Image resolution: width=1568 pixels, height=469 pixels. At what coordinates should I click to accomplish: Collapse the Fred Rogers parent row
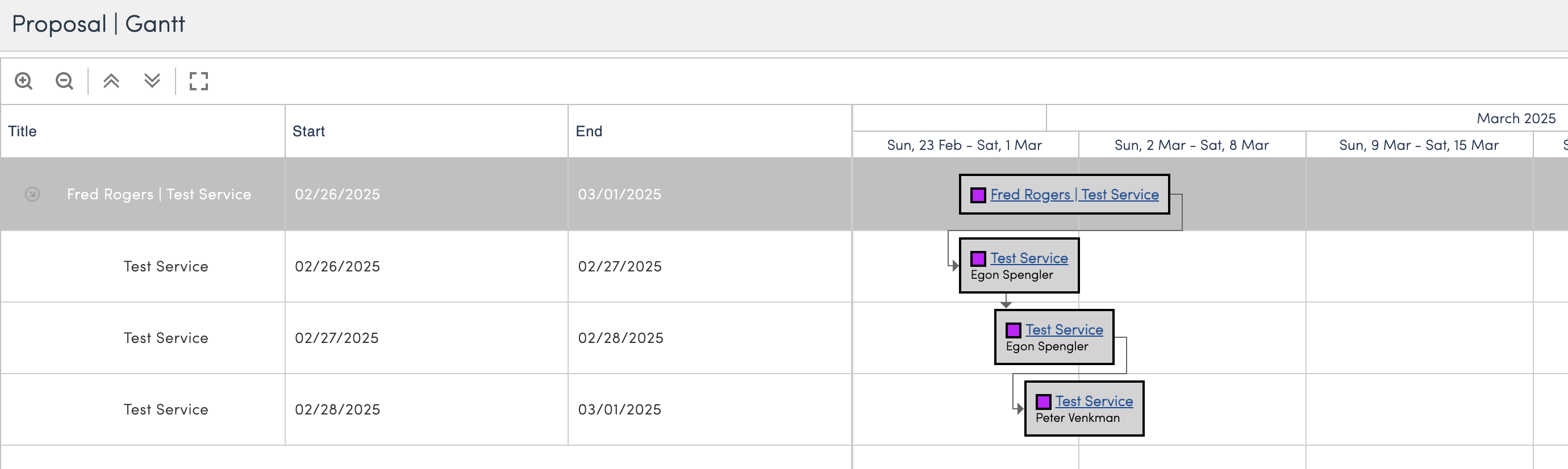coord(32,194)
